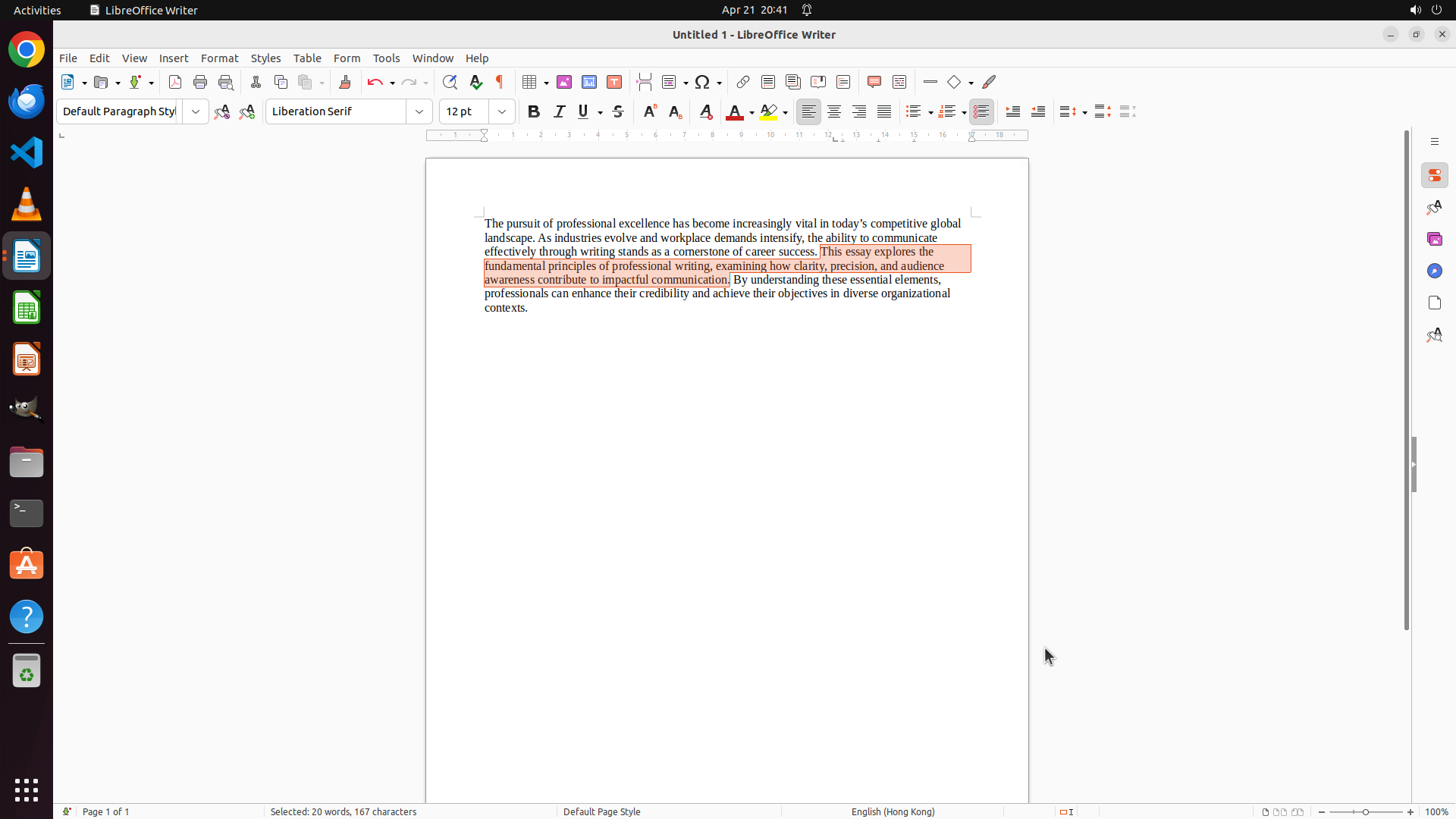This screenshot has height=819, width=1456.
Task: Toggle formatting marks display
Action: (x=500, y=82)
